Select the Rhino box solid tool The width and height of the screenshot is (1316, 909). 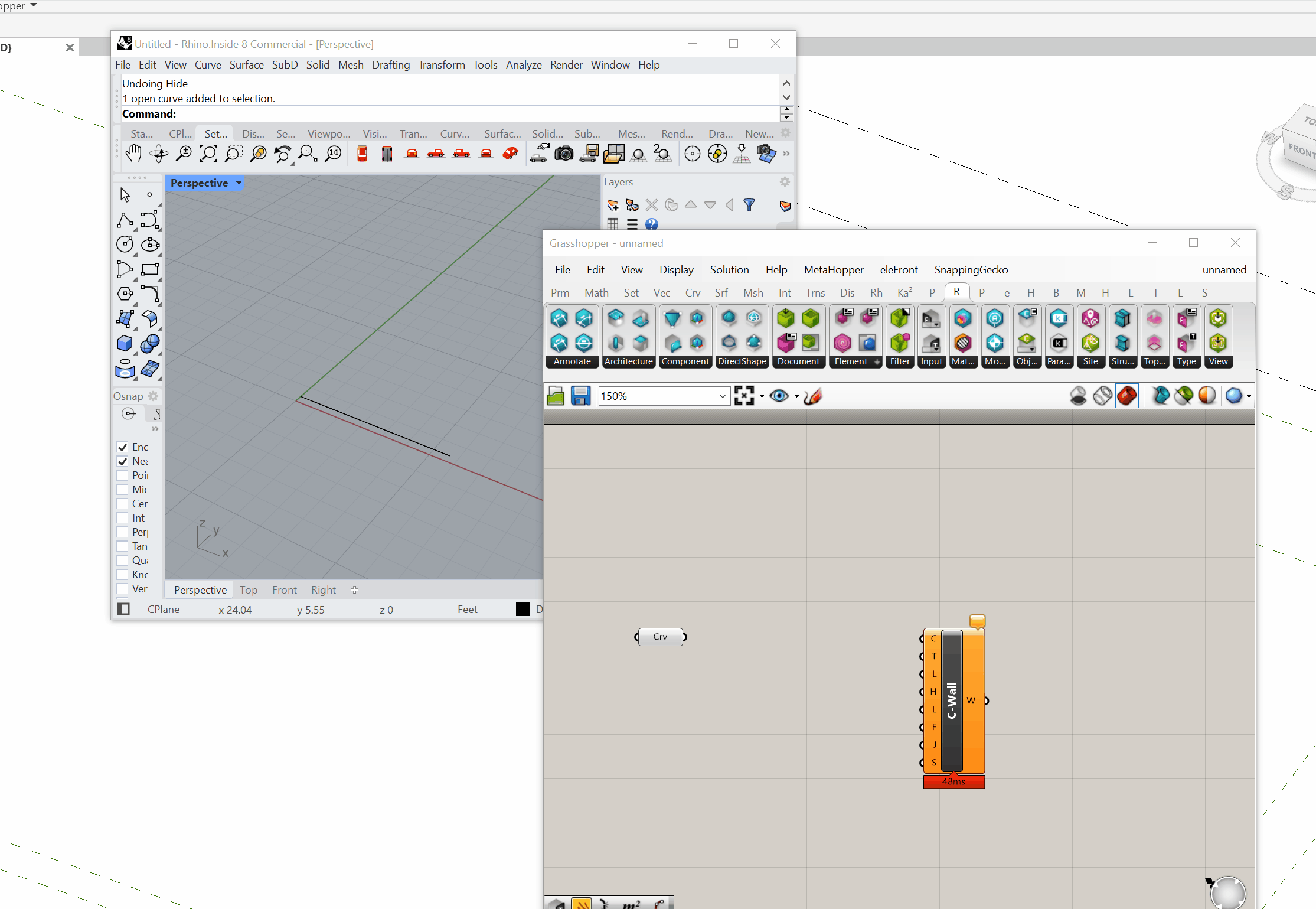tap(125, 343)
